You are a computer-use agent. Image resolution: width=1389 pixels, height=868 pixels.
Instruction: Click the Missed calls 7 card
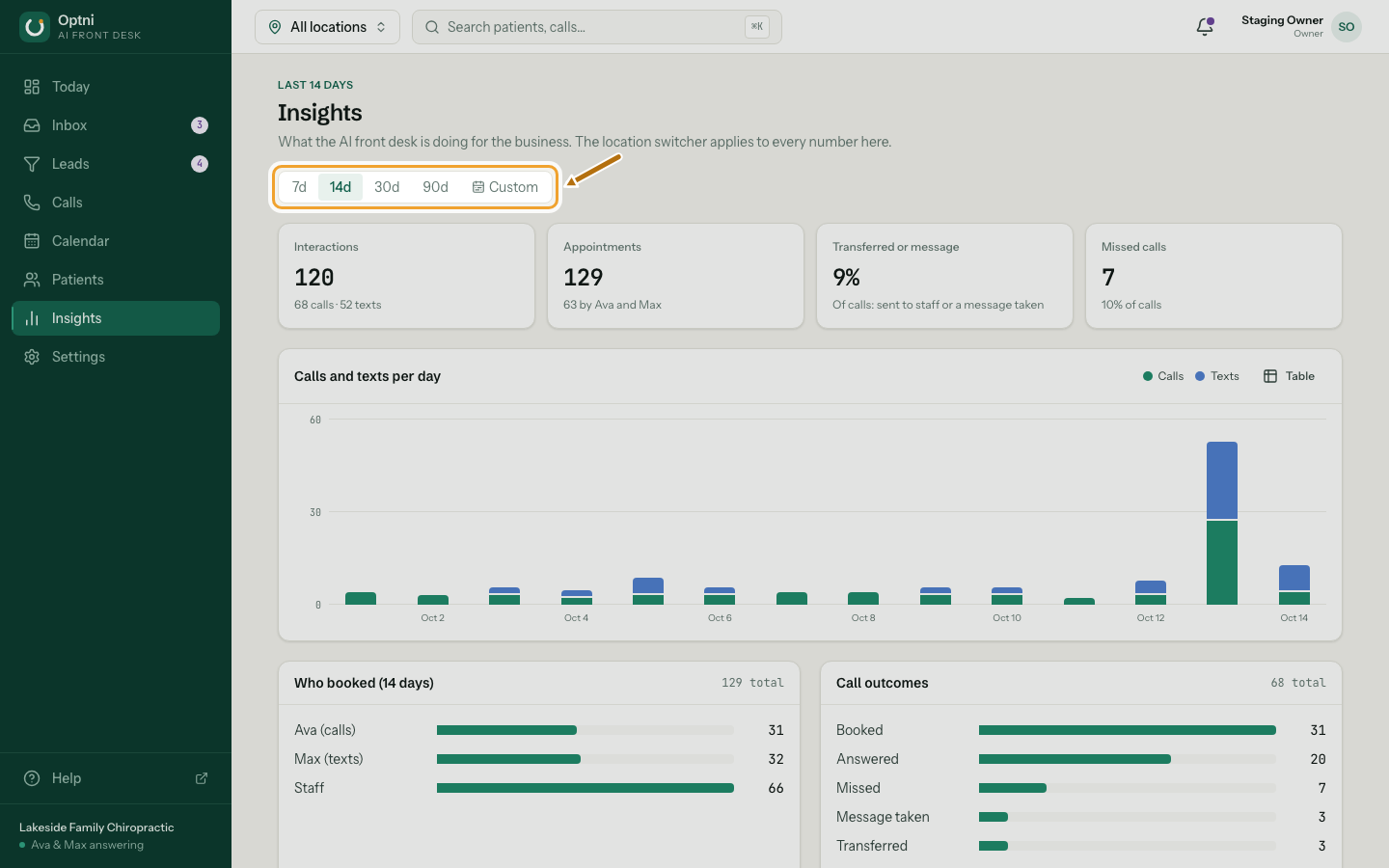point(1213,276)
